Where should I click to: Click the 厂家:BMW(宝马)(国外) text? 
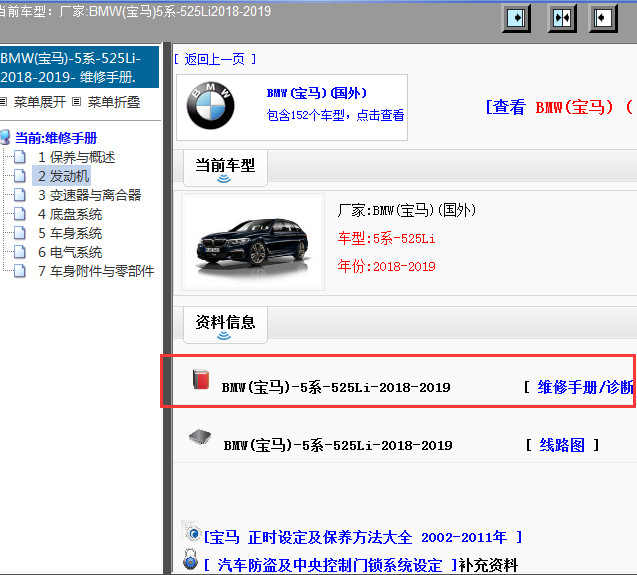click(x=407, y=210)
